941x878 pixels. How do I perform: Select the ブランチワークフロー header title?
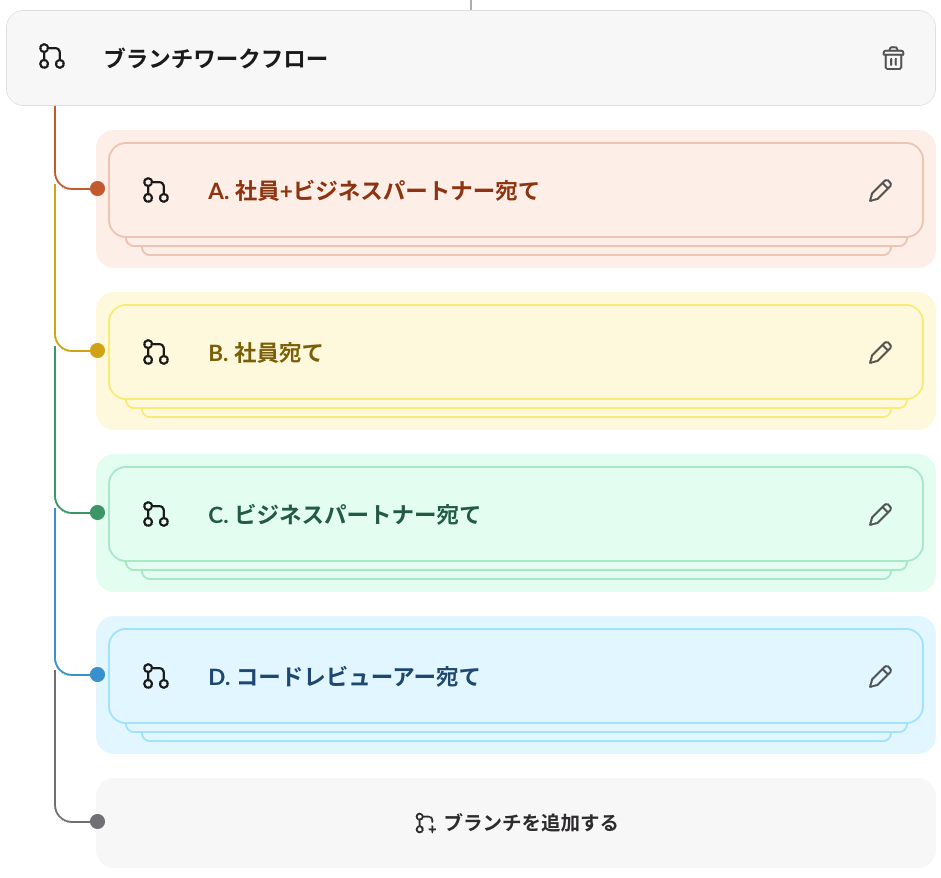pos(215,59)
